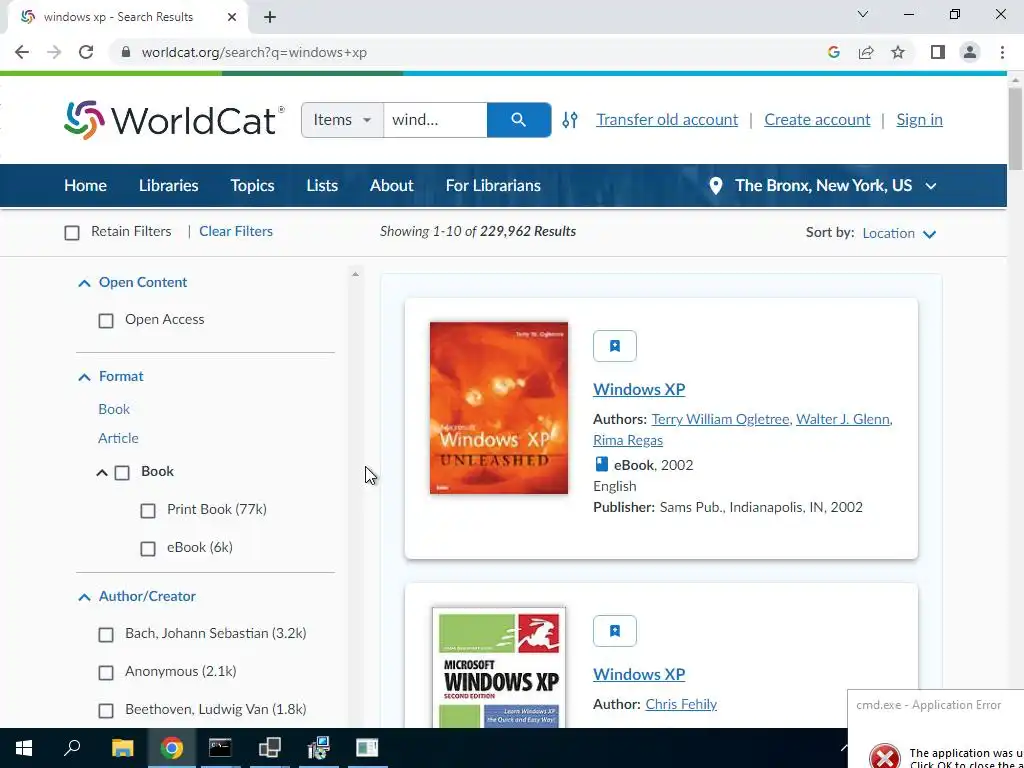Collapse the Author/Creator section
The image size is (1024, 768).
tap(84, 597)
